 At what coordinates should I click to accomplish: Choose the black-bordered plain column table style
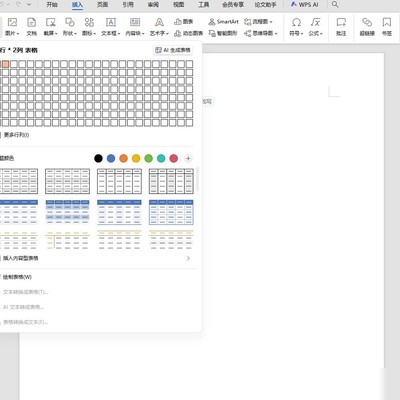[x=119, y=181]
